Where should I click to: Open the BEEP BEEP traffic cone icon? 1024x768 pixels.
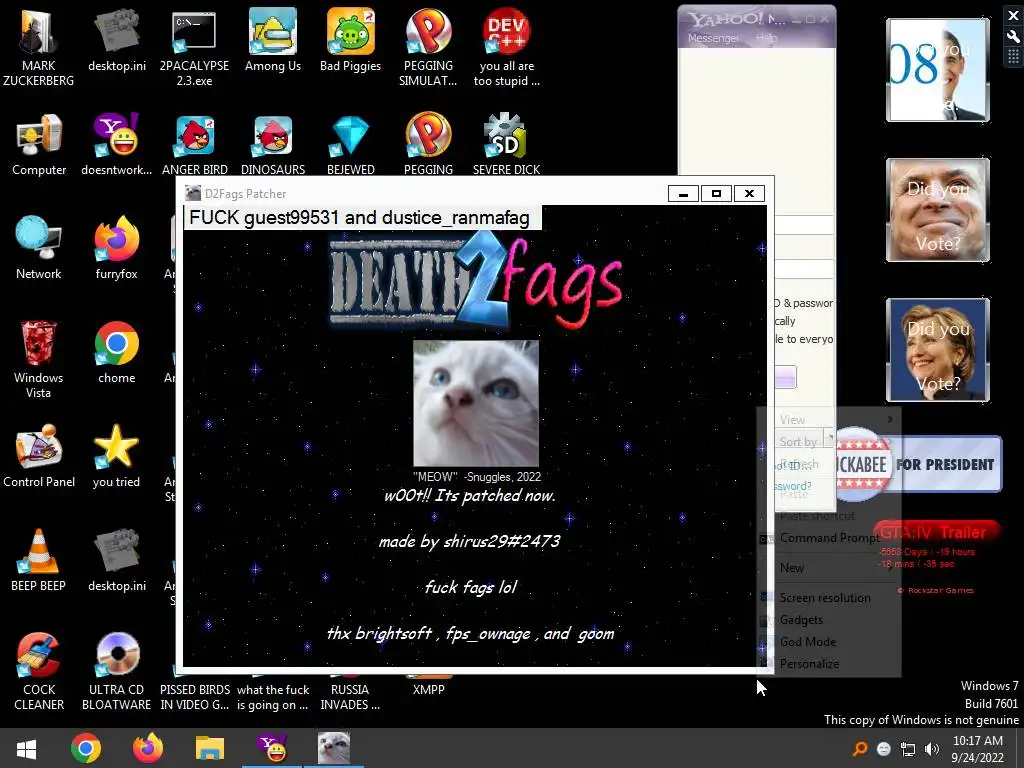point(39,560)
